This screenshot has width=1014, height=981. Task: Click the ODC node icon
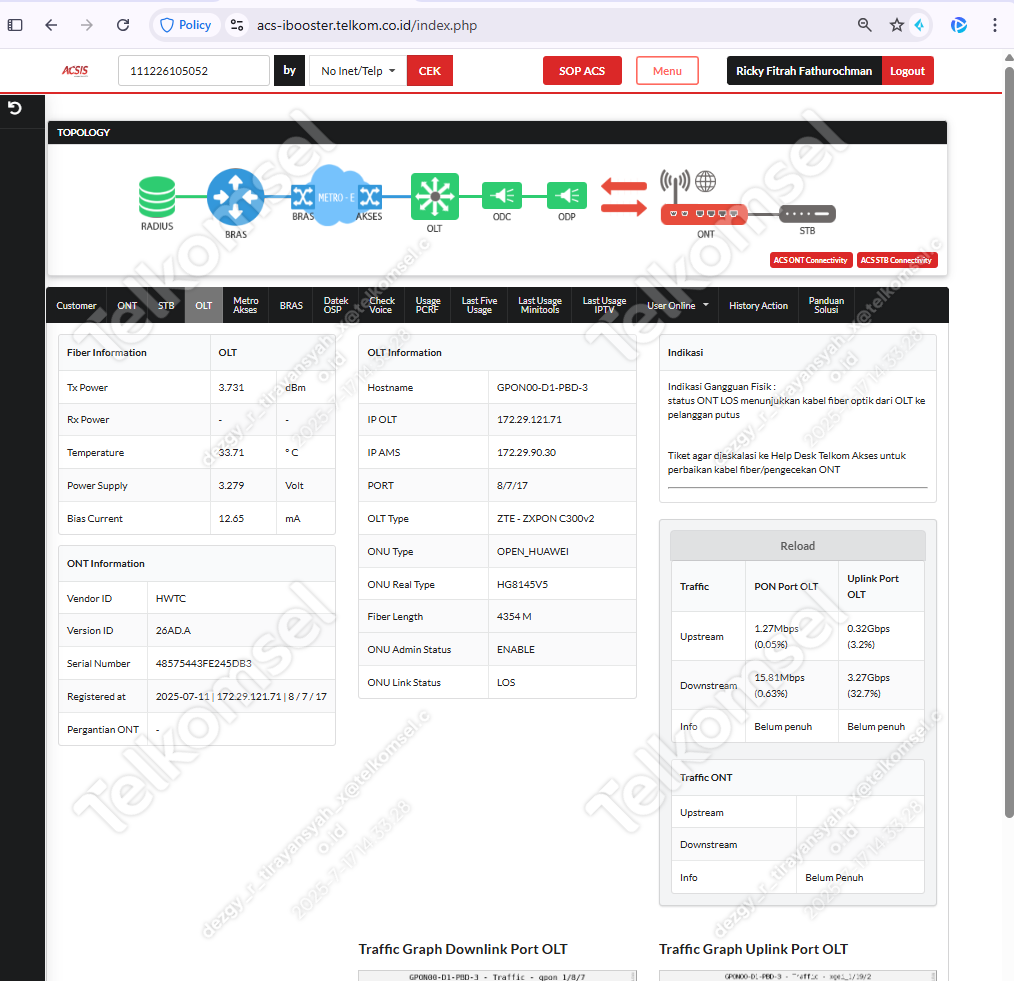click(502, 195)
